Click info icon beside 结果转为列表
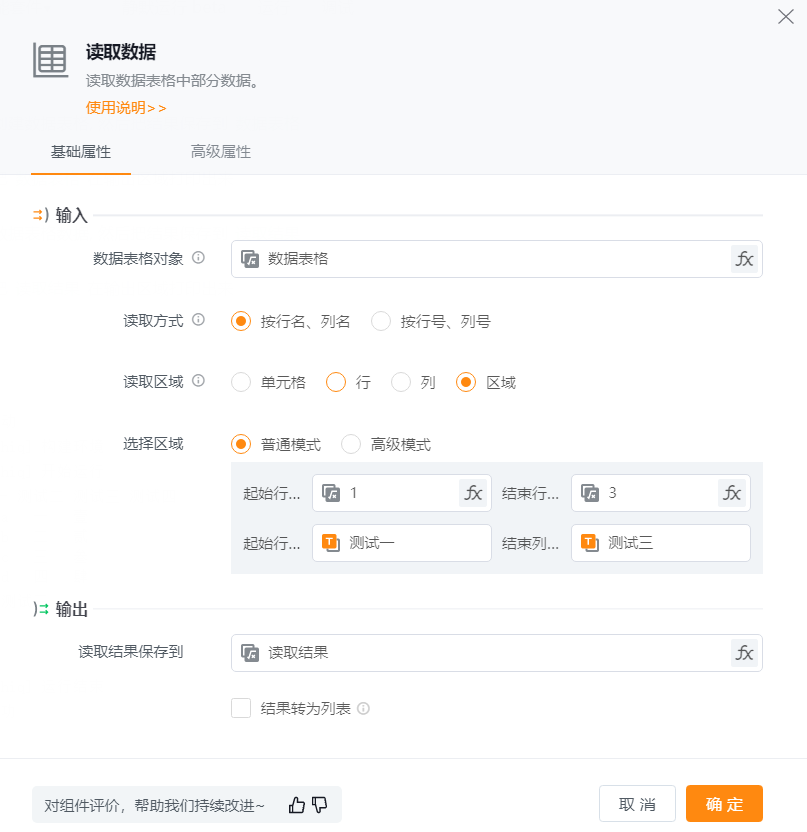 pos(363,709)
